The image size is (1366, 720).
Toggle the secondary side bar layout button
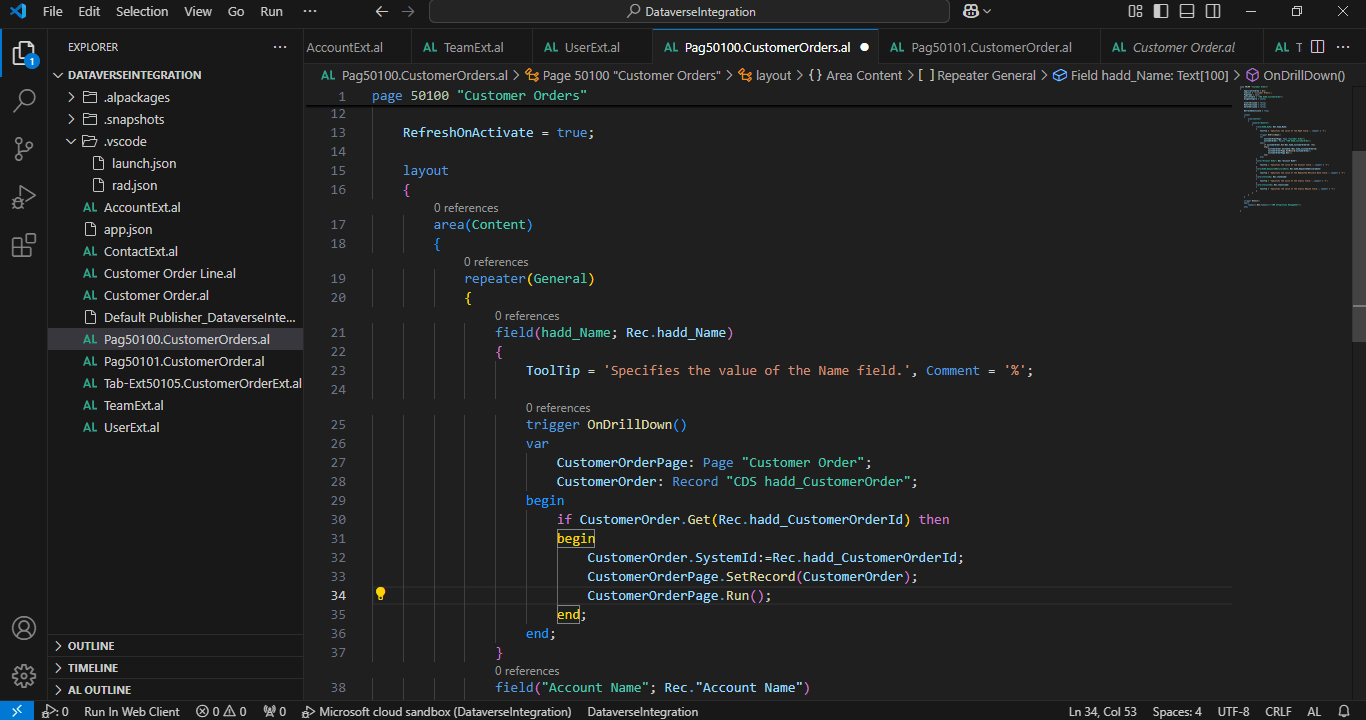click(x=1213, y=12)
